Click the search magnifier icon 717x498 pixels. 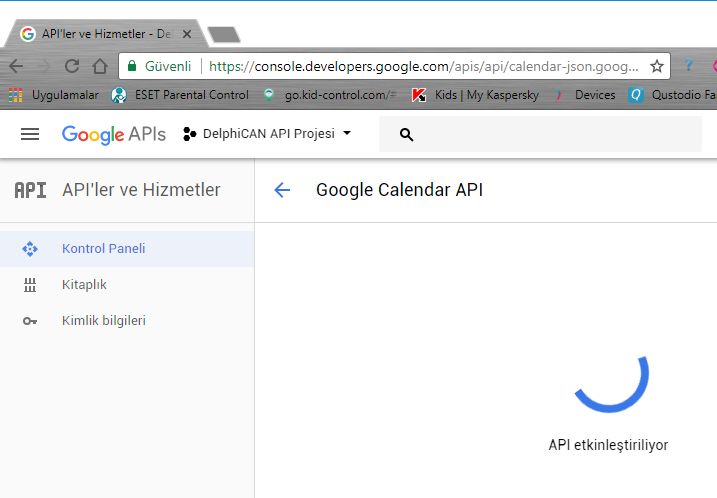(407, 134)
